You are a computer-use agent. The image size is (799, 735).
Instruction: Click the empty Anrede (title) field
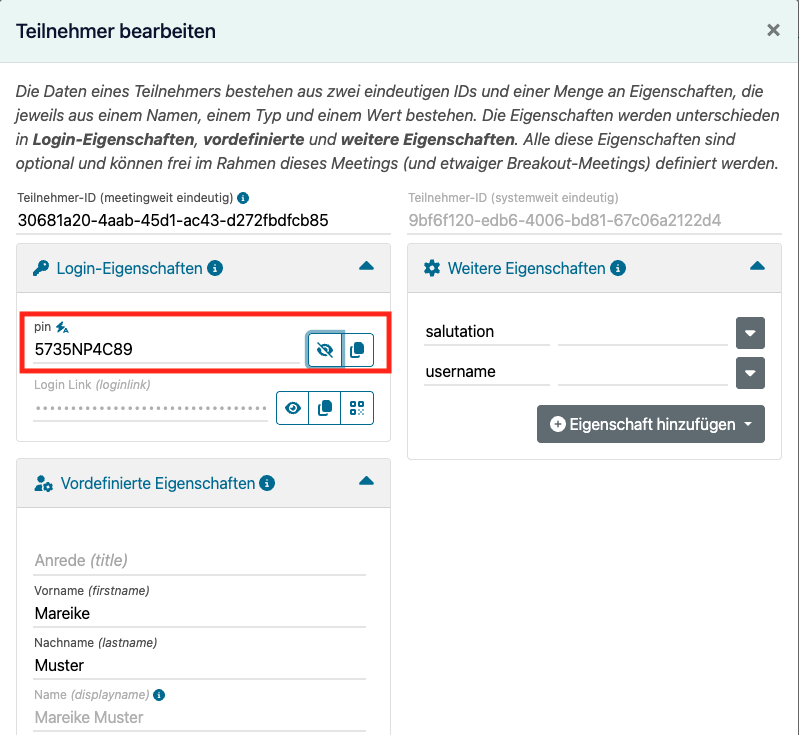tap(200, 560)
